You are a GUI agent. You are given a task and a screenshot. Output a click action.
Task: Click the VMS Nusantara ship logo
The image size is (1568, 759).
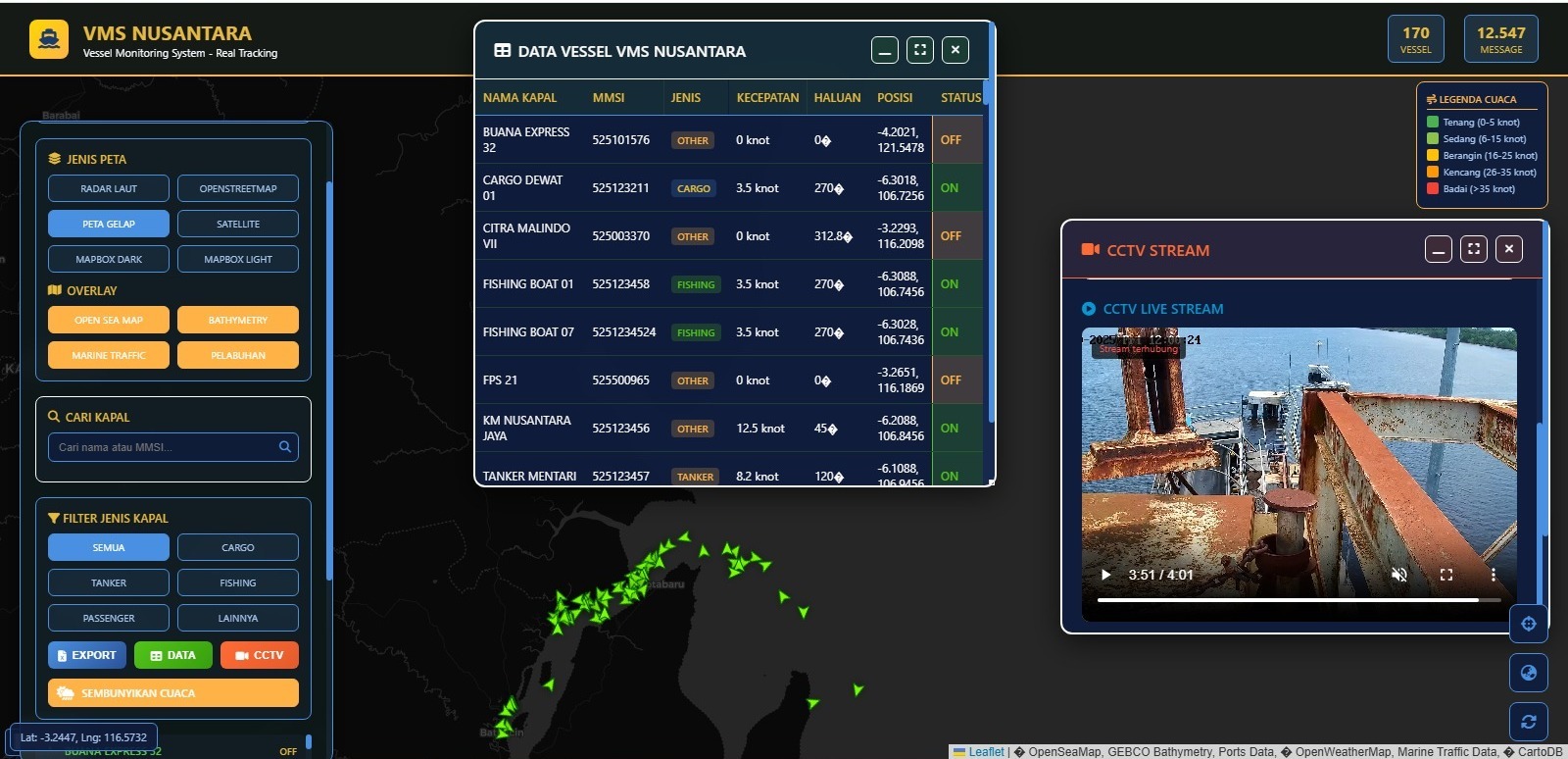click(x=49, y=39)
